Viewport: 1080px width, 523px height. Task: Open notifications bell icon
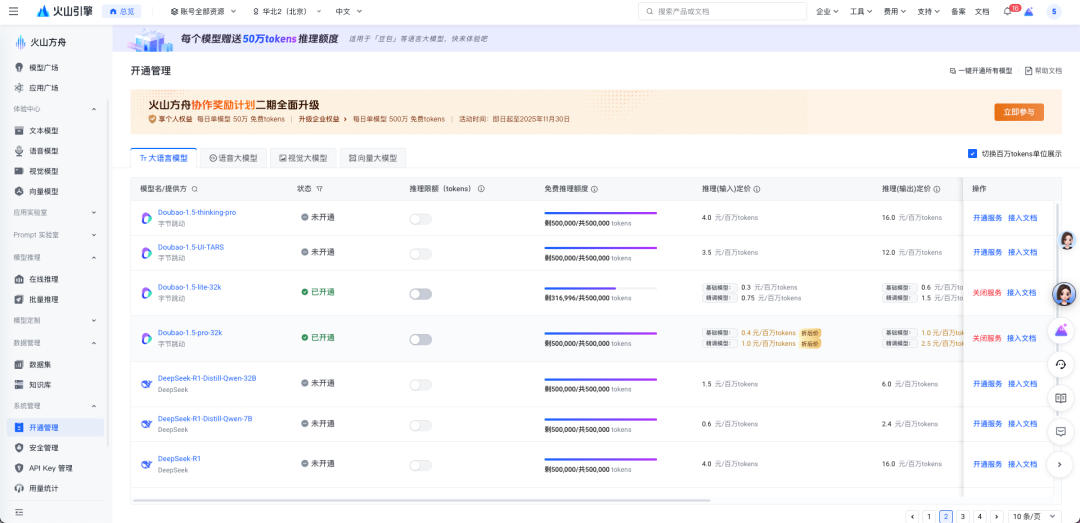[1006, 12]
